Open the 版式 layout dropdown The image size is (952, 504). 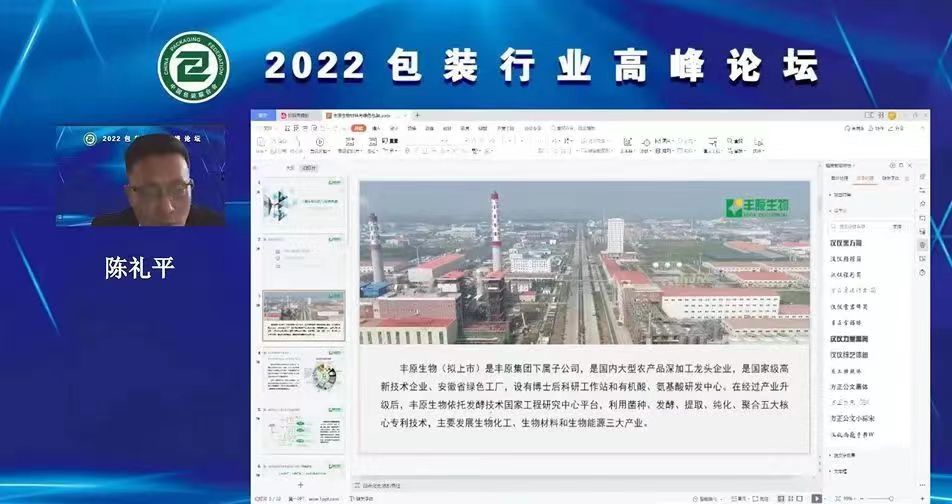tap(372, 151)
